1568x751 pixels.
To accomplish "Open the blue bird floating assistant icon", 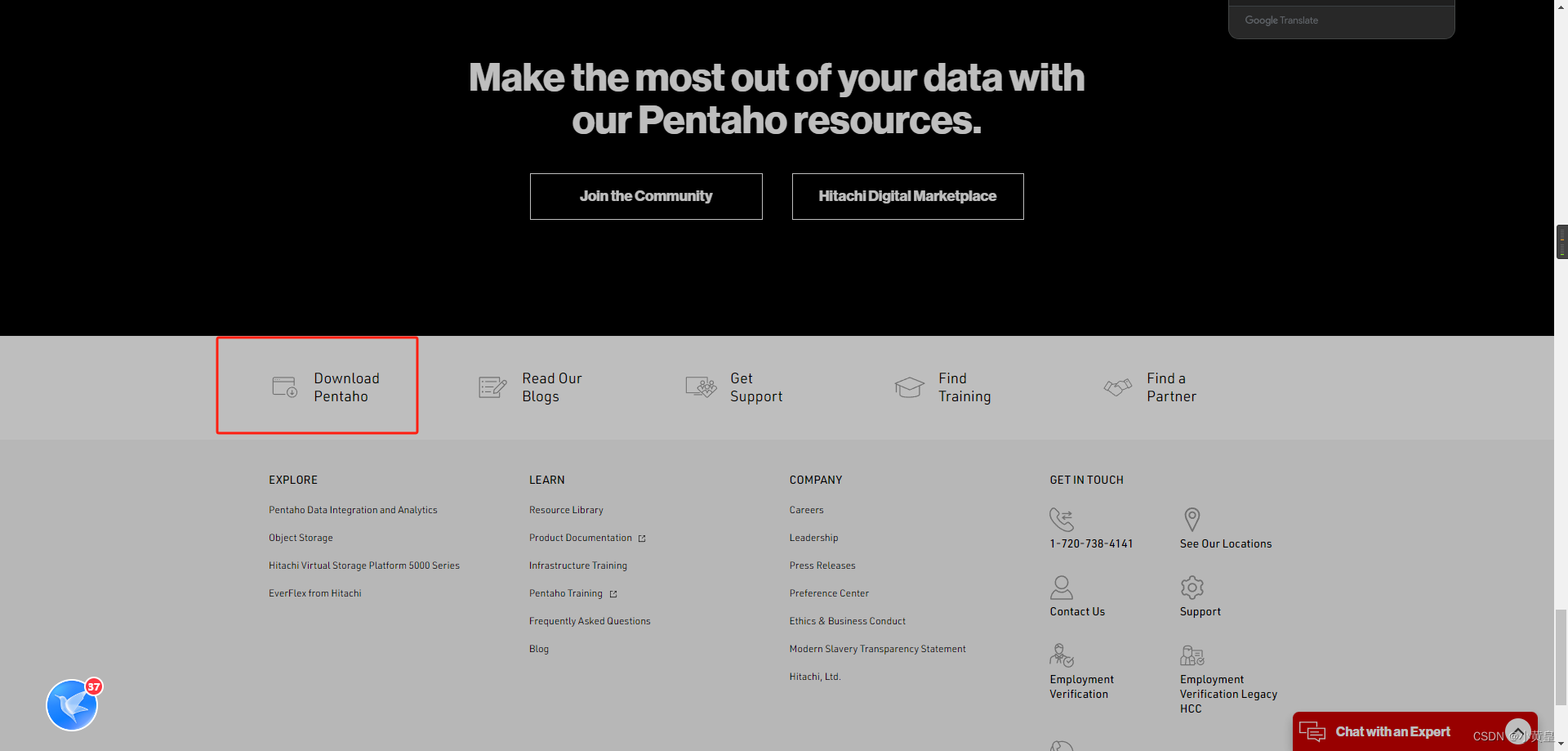I will 72,705.
